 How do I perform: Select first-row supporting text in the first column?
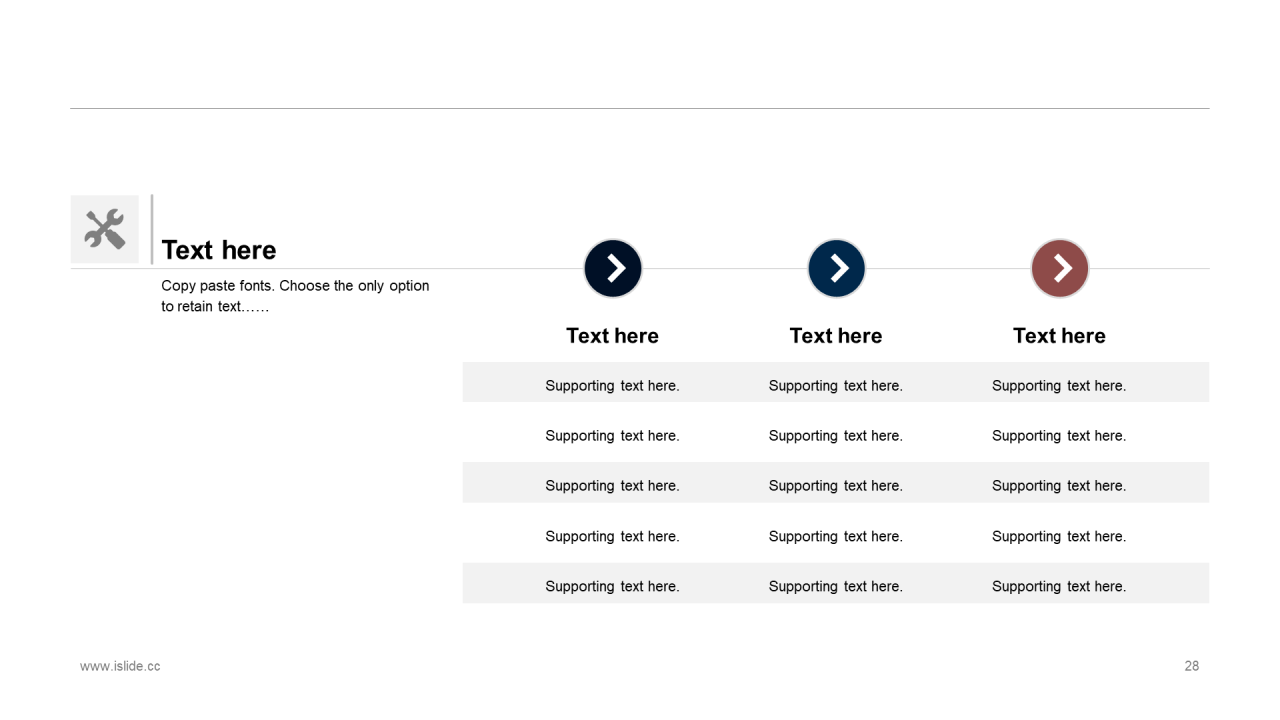pyautogui.click(x=612, y=386)
